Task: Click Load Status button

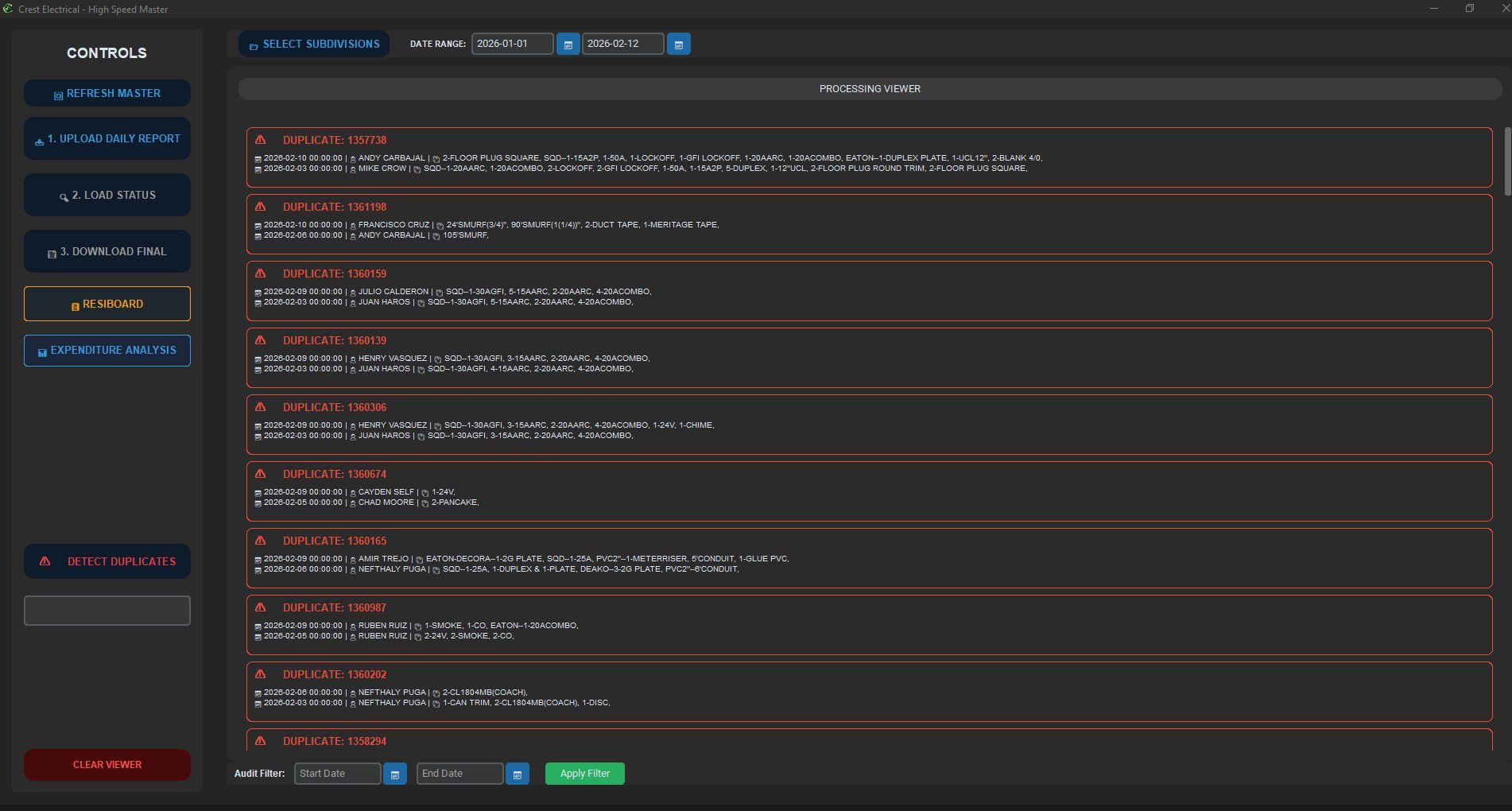Action: (x=107, y=196)
